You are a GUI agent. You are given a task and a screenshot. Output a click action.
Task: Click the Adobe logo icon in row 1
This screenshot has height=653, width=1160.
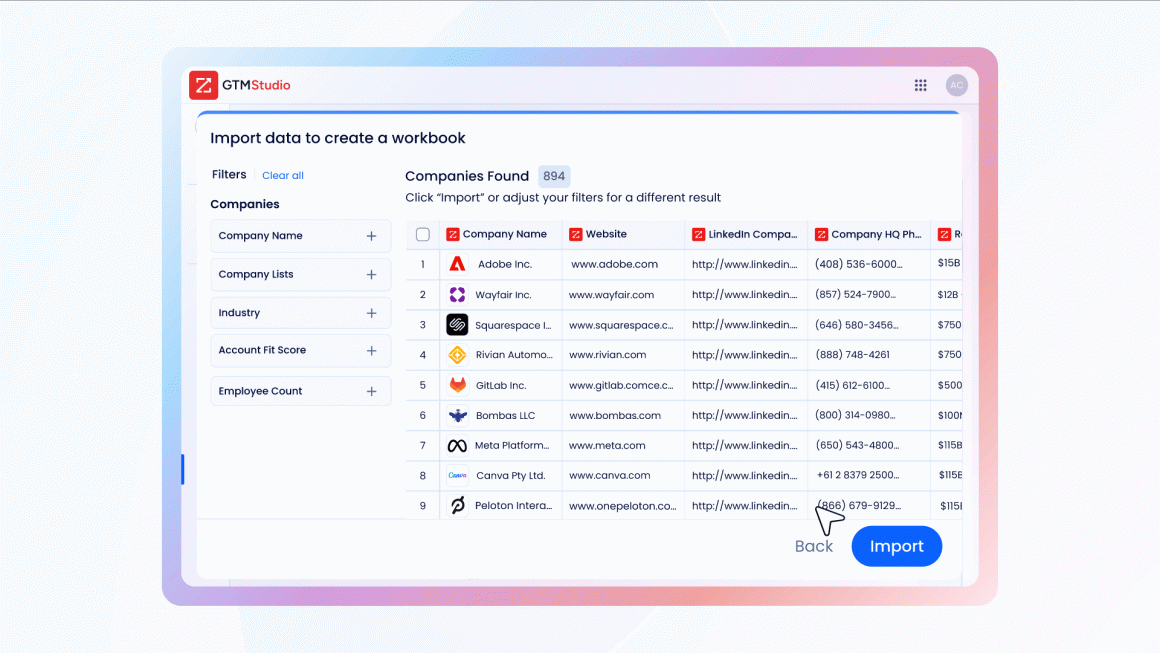point(457,265)
